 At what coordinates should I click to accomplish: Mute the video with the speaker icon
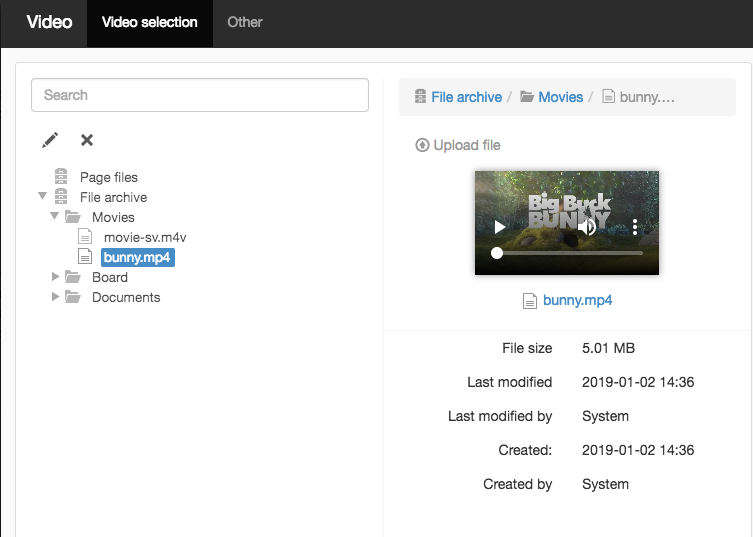586,227
